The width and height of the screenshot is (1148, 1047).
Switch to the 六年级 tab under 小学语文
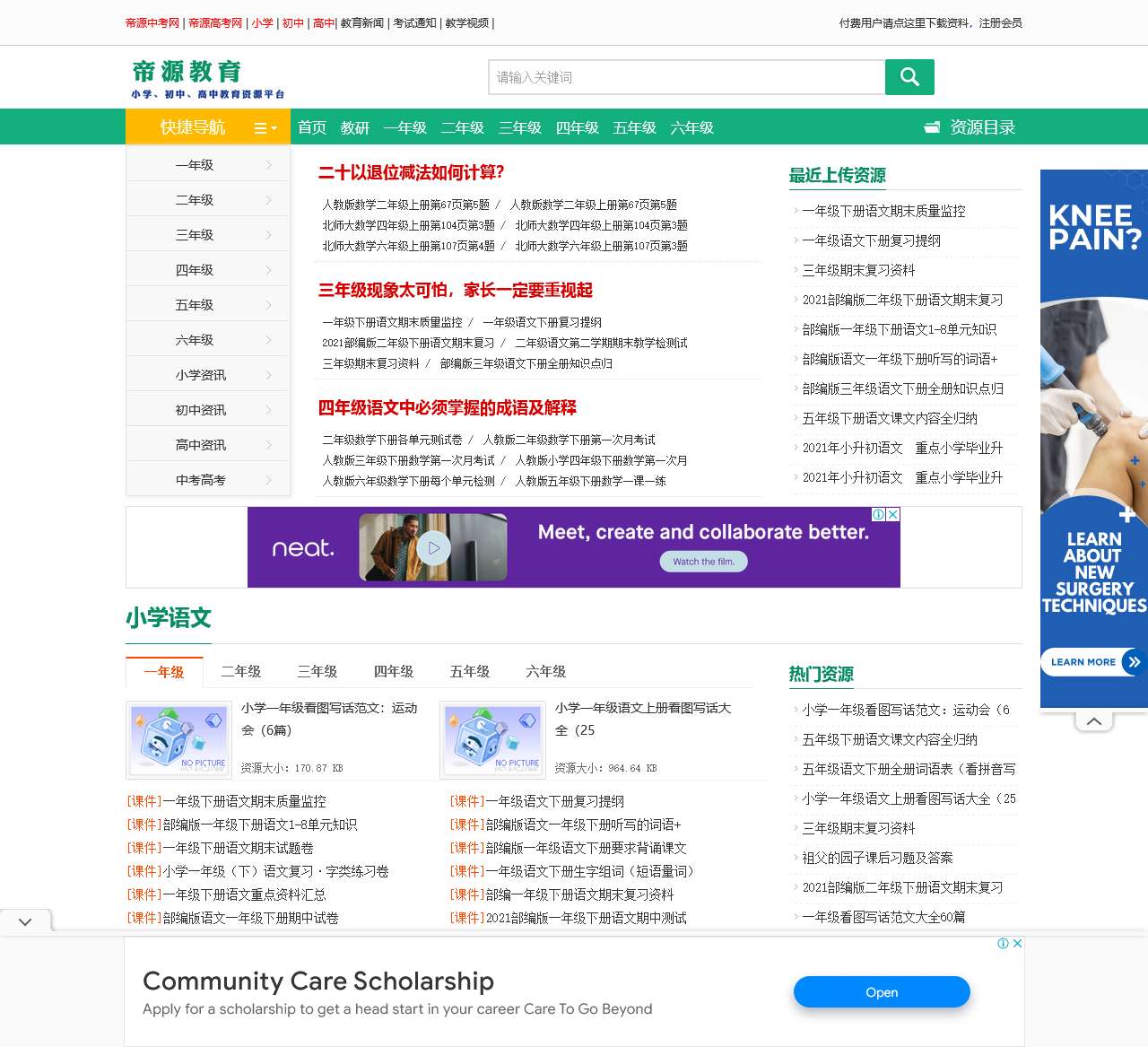(x=546, y=671)
